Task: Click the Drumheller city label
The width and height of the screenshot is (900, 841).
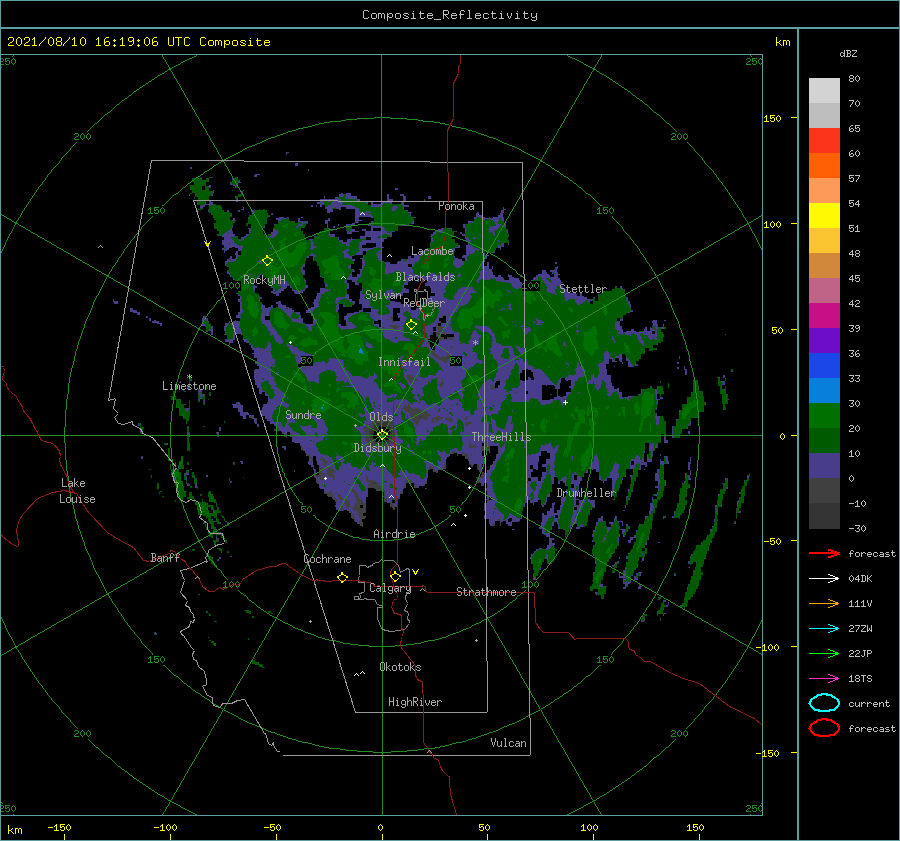Action: click(586, 493)
